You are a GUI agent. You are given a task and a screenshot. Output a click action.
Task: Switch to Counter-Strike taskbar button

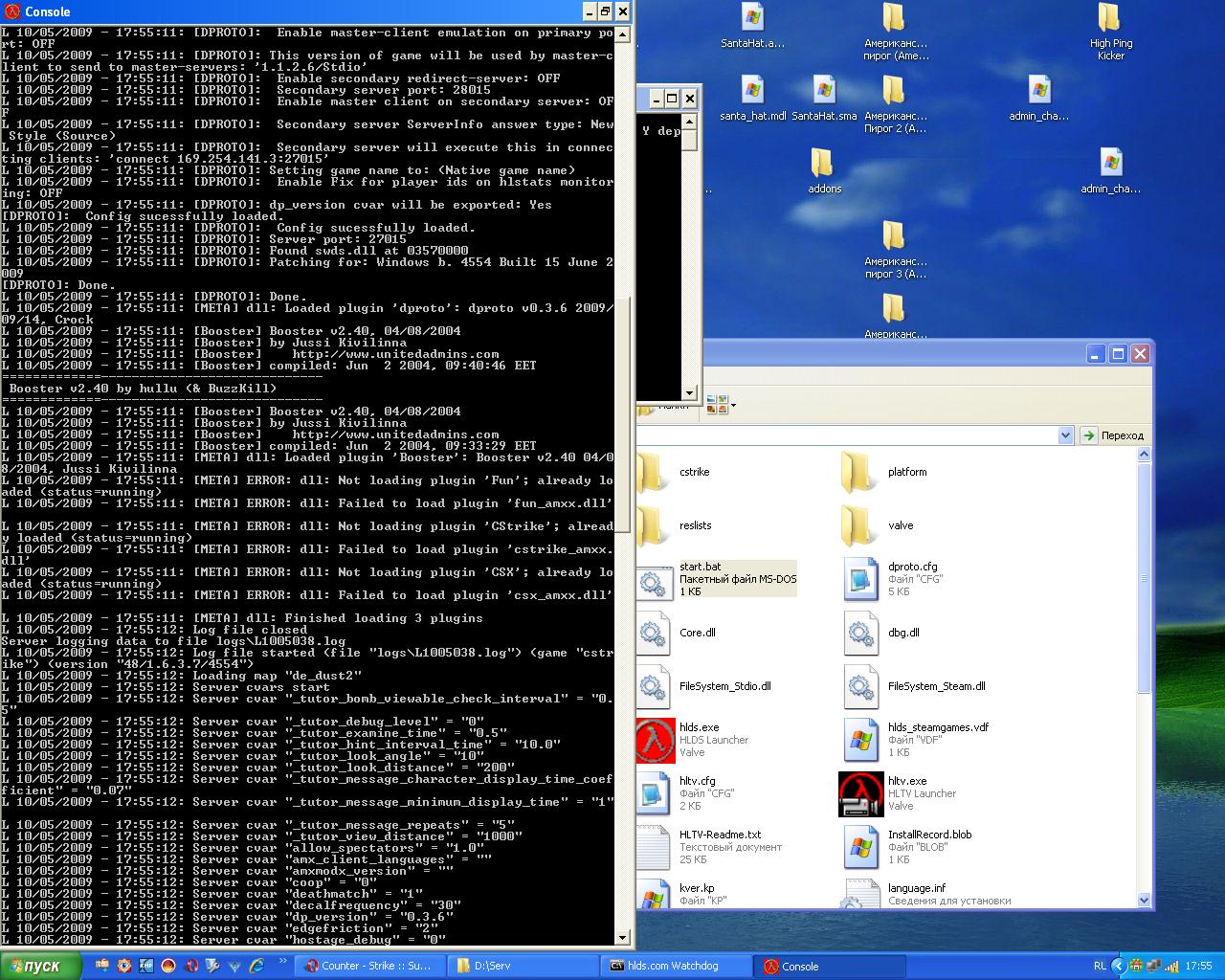[x=368, y=967]
